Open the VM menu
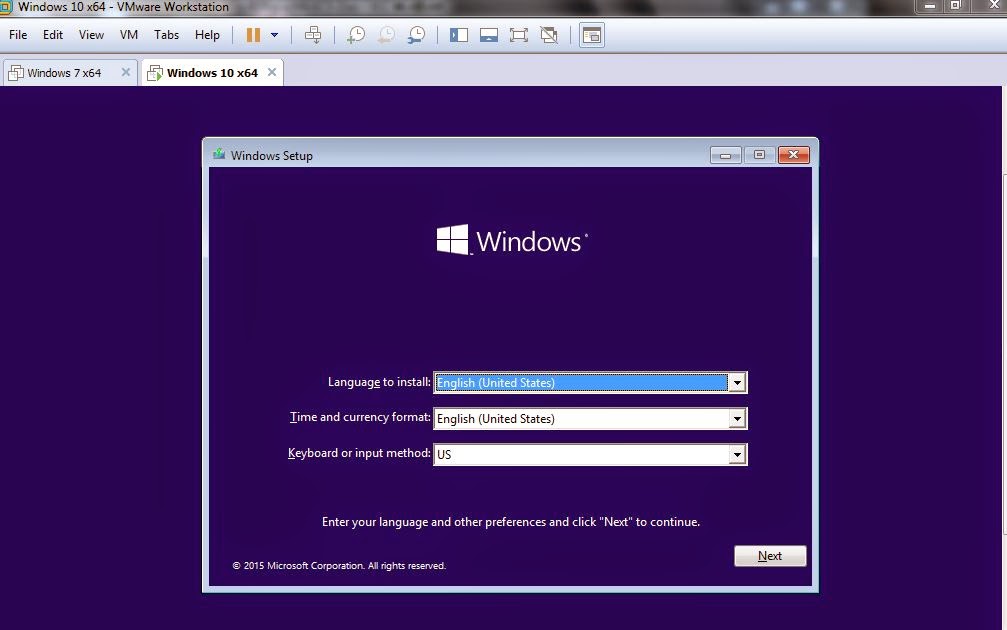 click(128, 34)
